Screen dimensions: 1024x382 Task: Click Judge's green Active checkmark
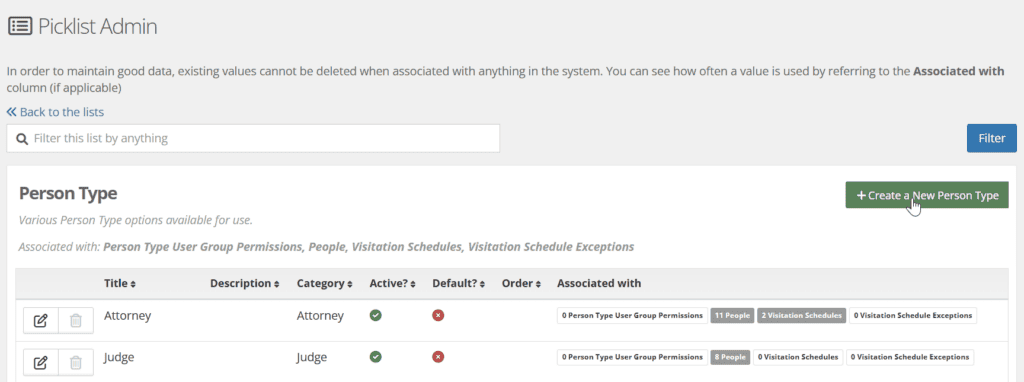tap(376, 357)
